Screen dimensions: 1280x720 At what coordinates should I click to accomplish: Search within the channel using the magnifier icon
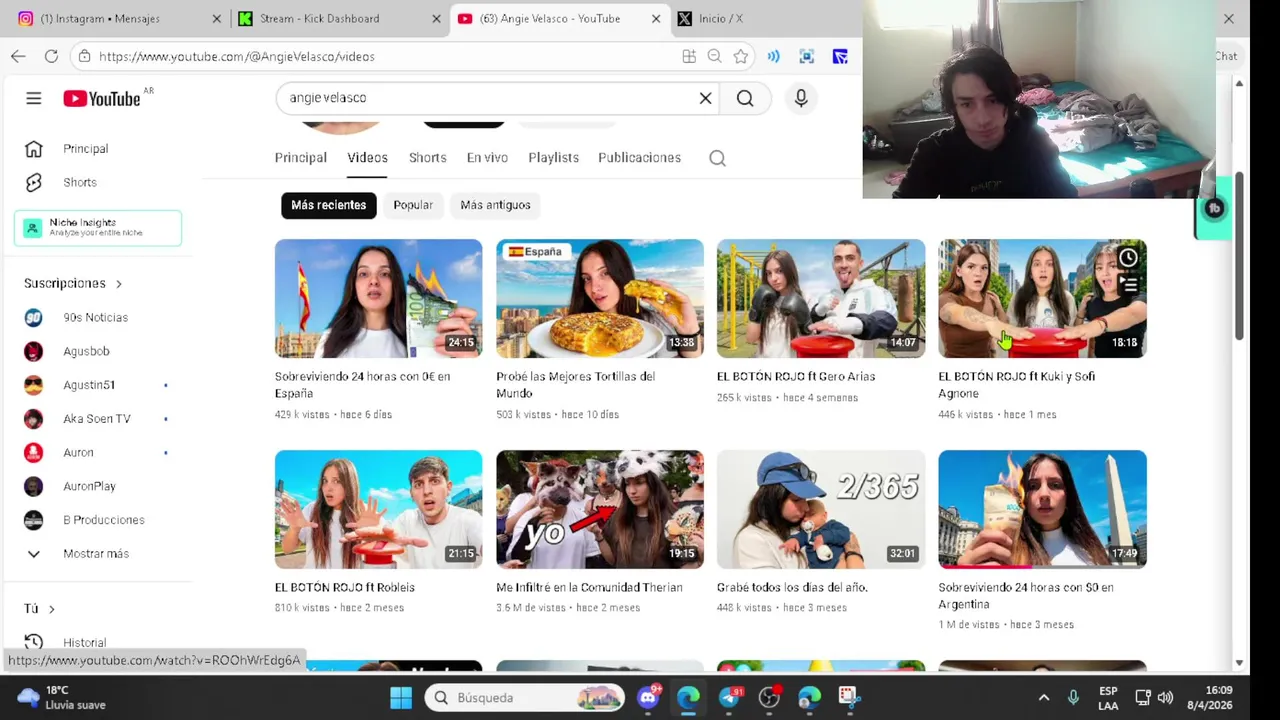(x=717, y=158)
